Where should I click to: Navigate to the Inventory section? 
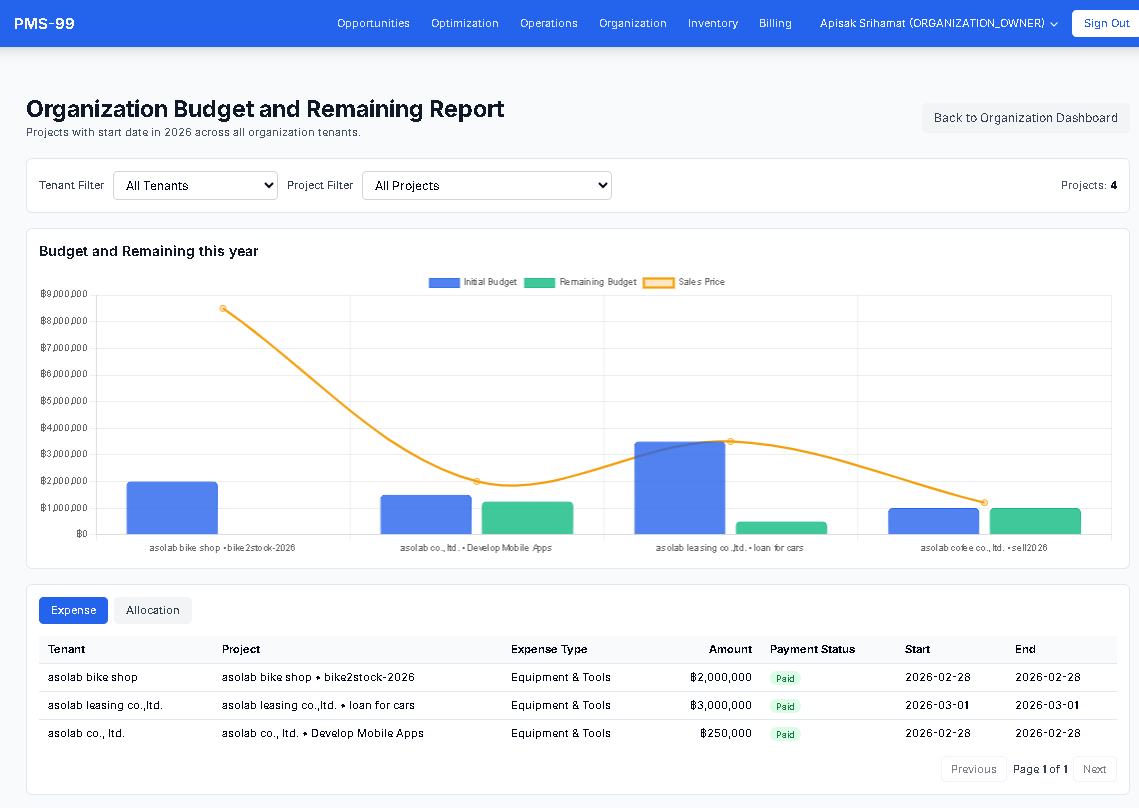coord(712,22)
